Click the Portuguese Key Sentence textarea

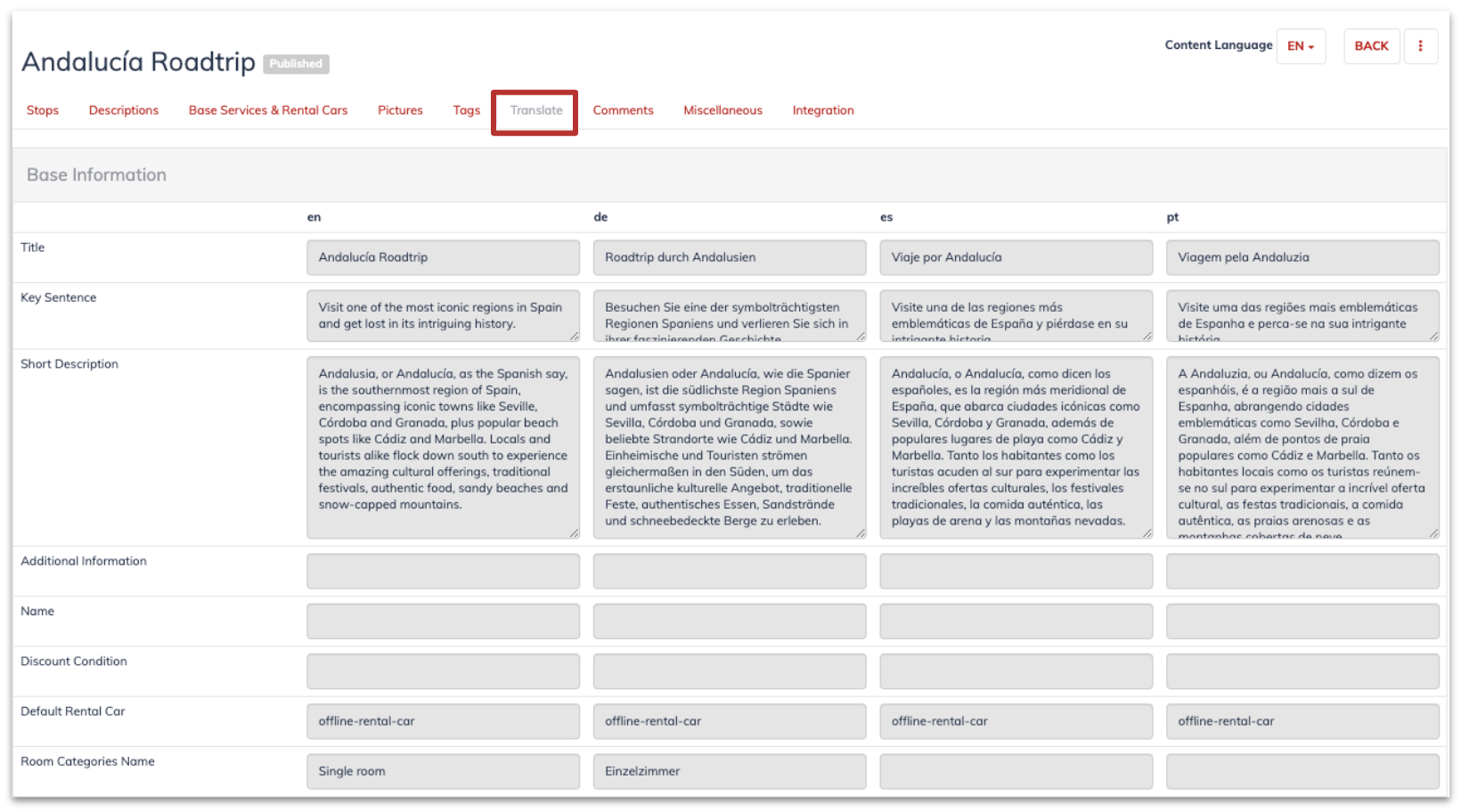coord(1302,316)
